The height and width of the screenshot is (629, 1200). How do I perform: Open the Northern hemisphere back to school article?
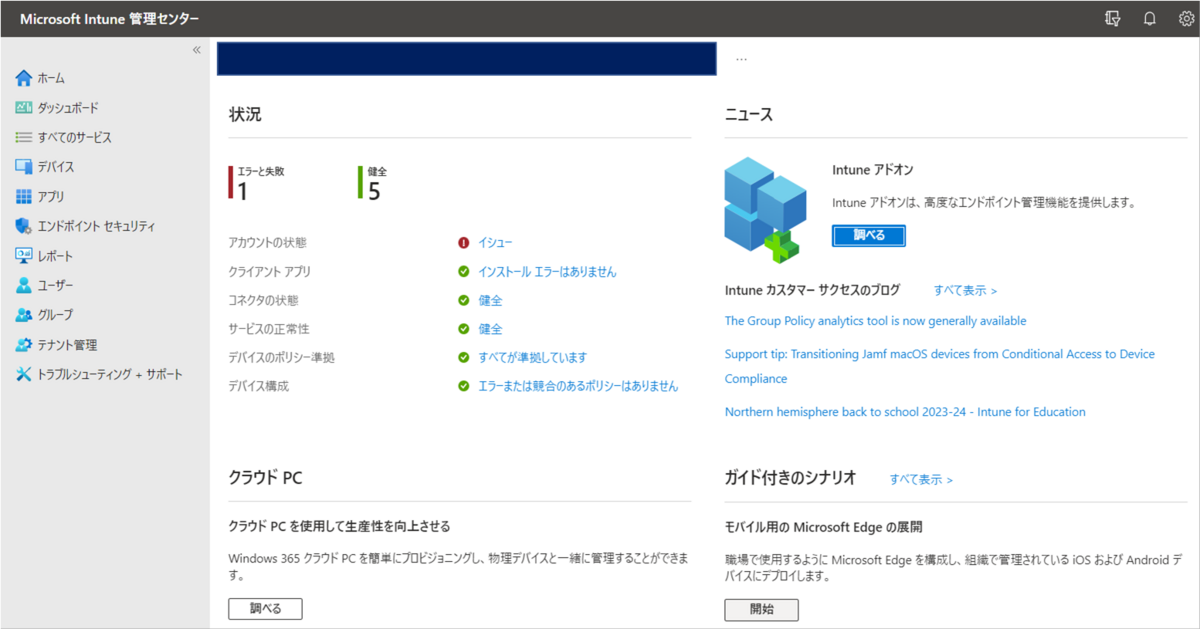(905, 412)
